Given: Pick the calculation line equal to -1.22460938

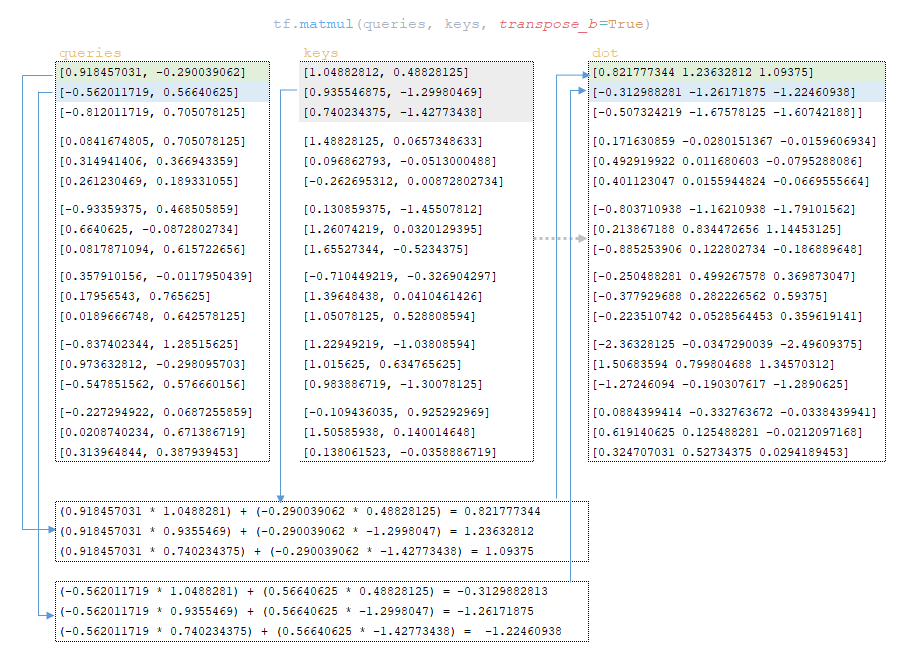Looking at the screenshot, I should click(x=311, y=631).
